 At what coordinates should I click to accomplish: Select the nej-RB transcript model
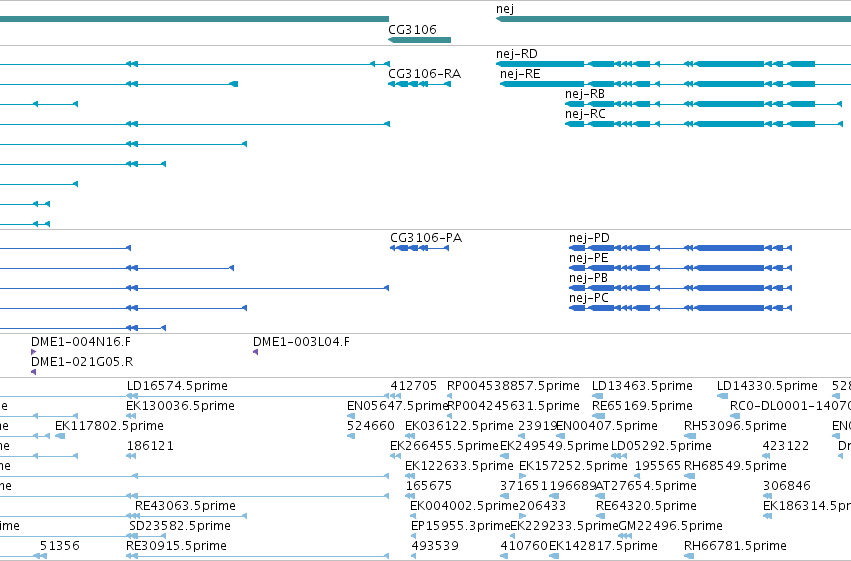[x=703, y=104]
